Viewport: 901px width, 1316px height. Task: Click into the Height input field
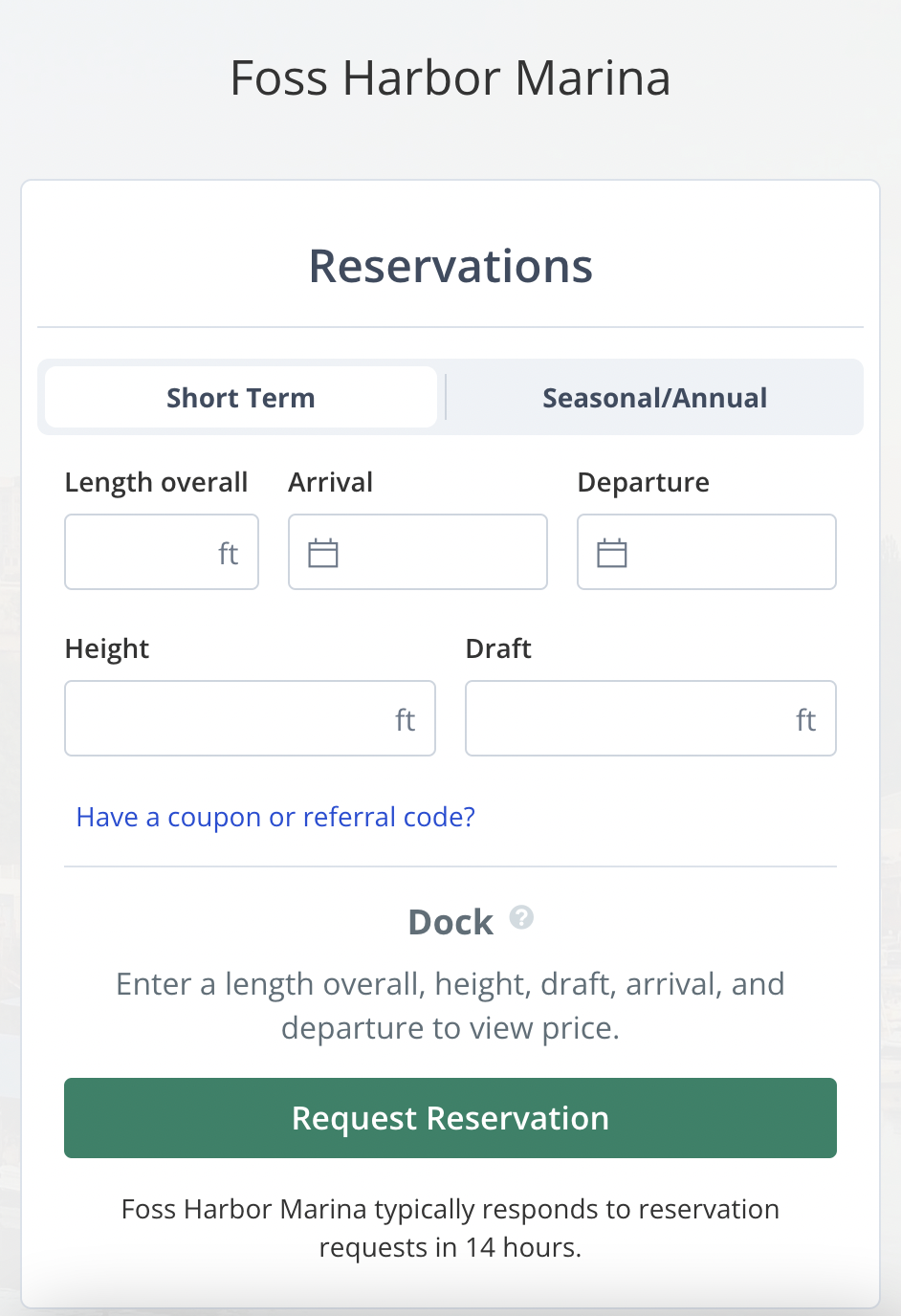pos(230,719)
